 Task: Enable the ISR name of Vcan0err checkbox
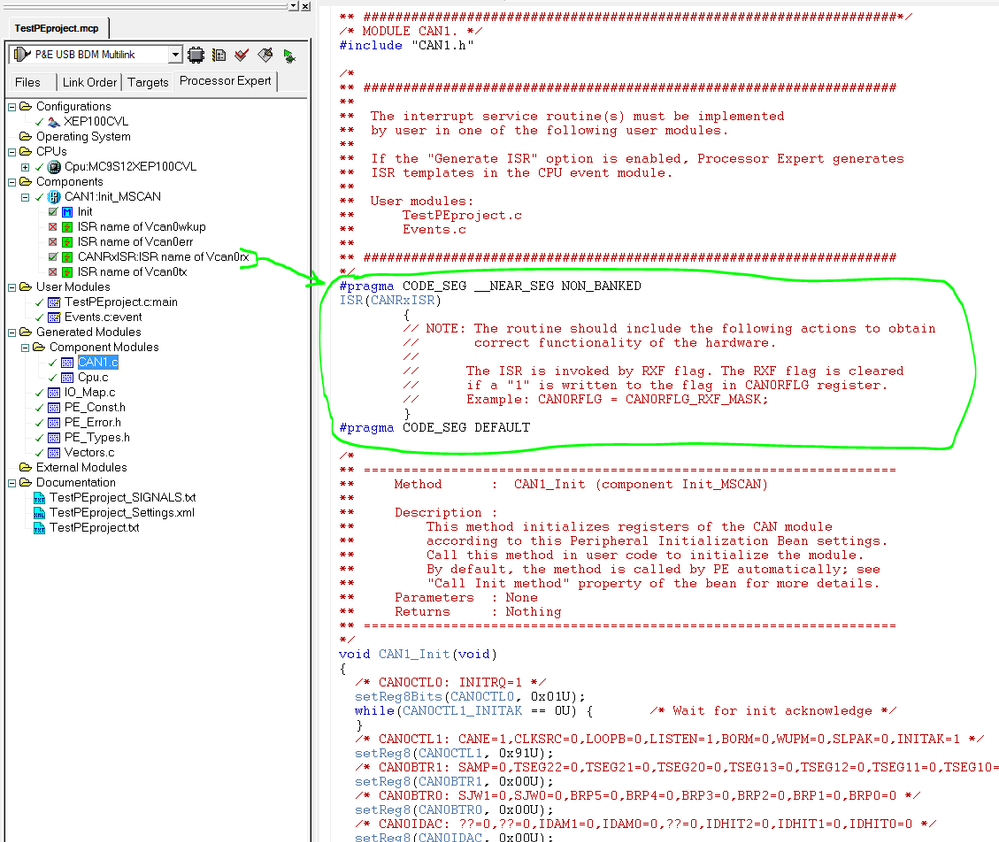pos(53,242)
